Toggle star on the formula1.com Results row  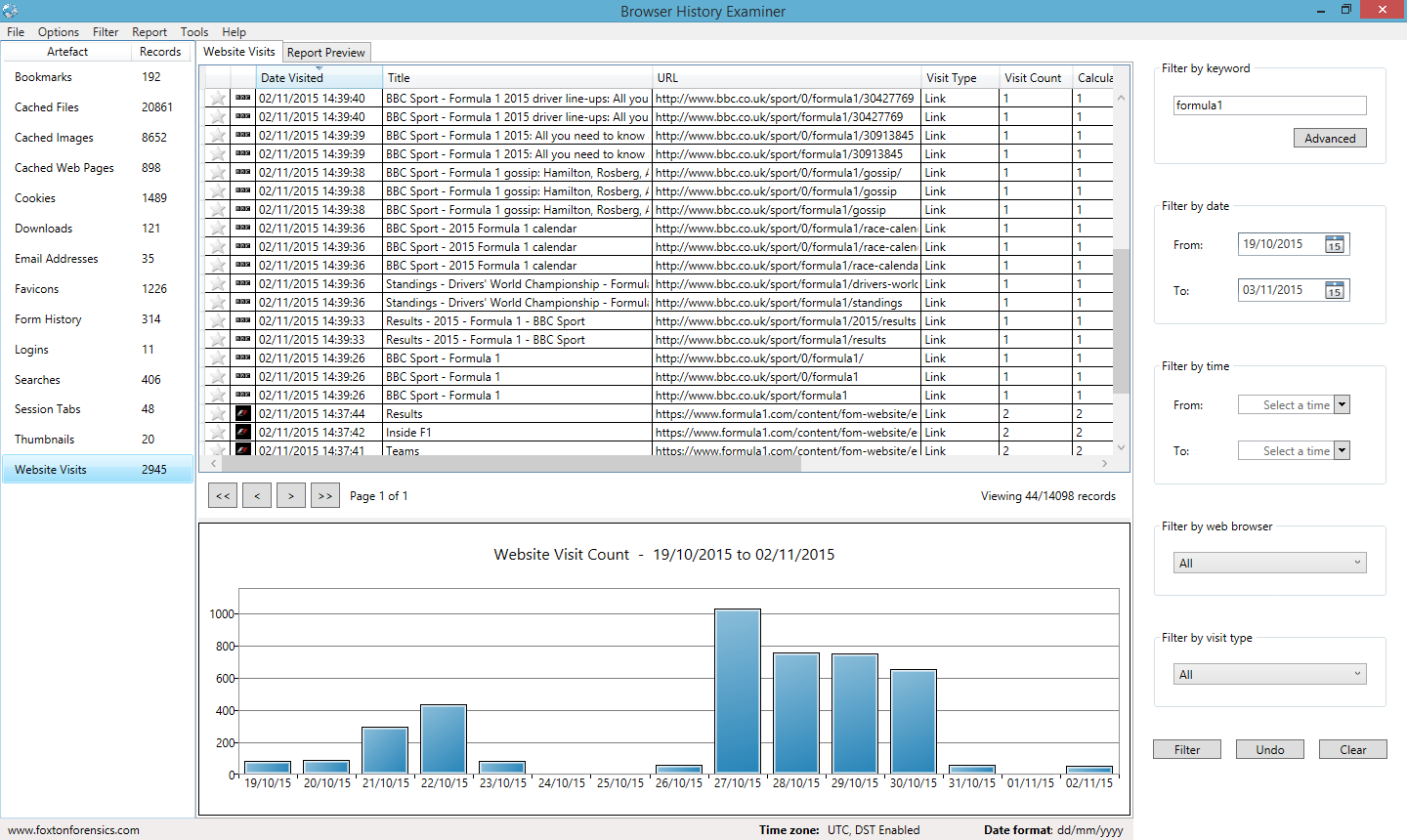(218, 413)
